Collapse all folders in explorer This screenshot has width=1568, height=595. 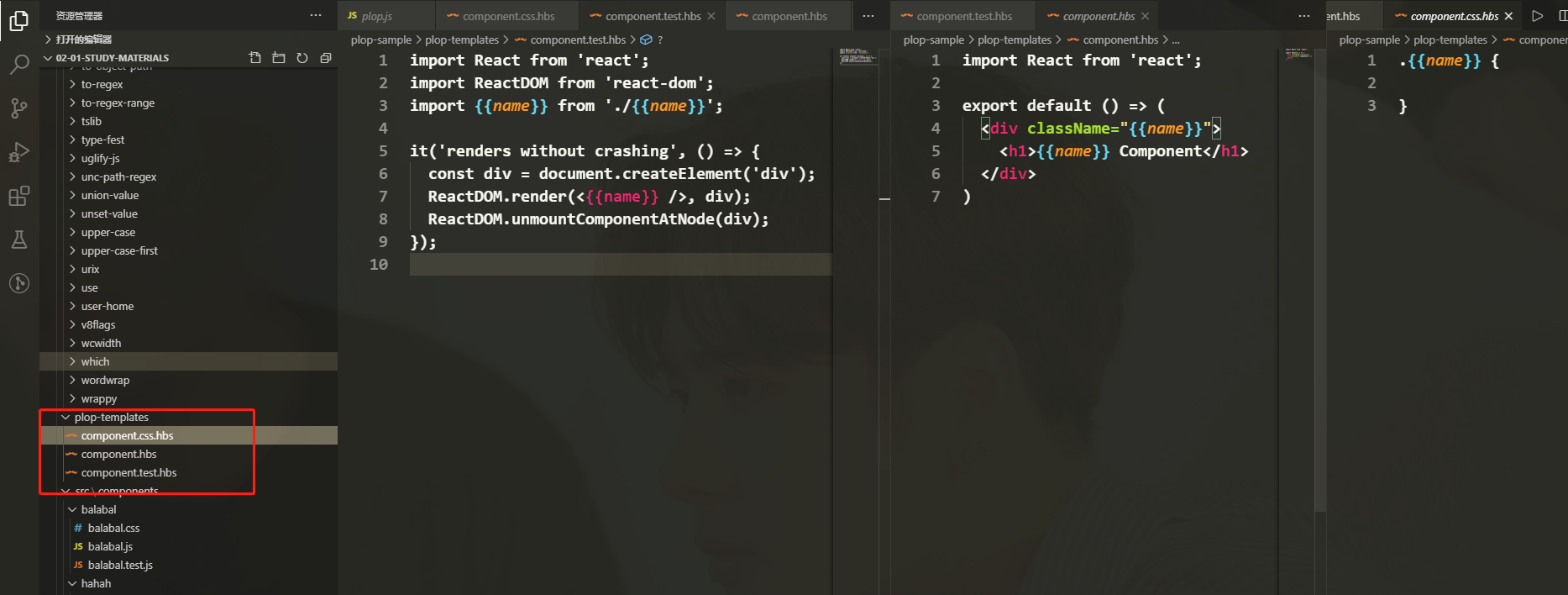point(326,58)
